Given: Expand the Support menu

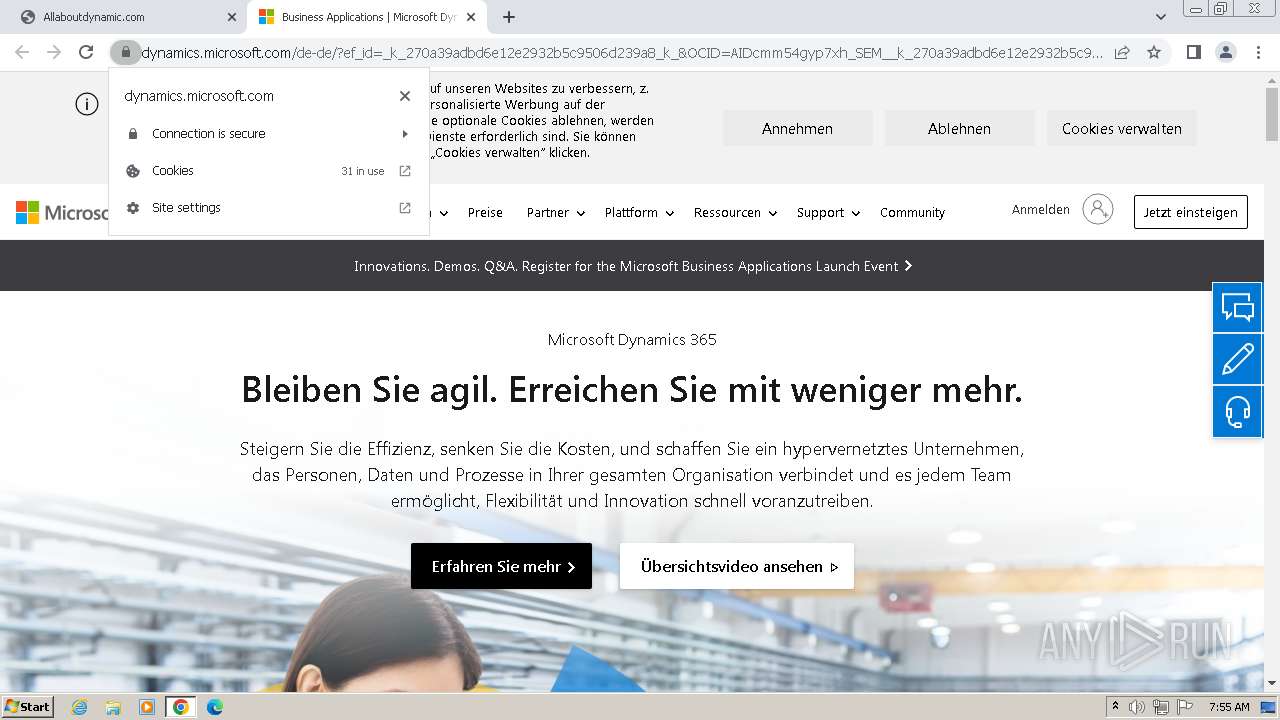Looking at the screenshot, I should (x=828, y=213).
